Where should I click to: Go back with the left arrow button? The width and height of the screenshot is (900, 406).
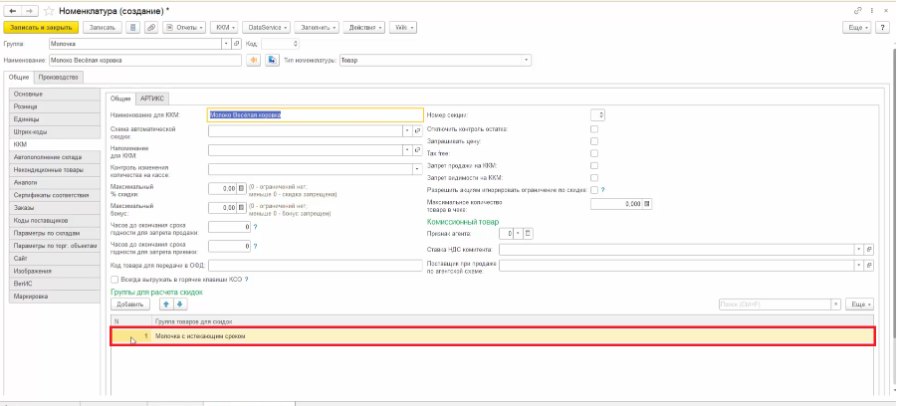click(x=13, y=11)
